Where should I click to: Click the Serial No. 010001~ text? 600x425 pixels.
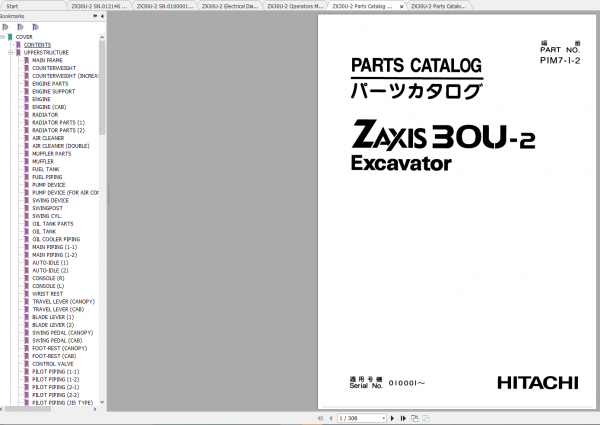[x=387, y=383]
